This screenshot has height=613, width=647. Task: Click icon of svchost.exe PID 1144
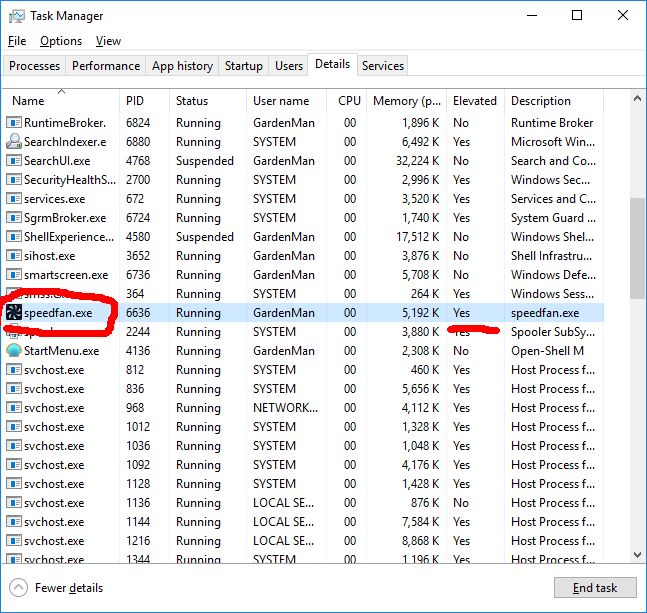(14, 521)
